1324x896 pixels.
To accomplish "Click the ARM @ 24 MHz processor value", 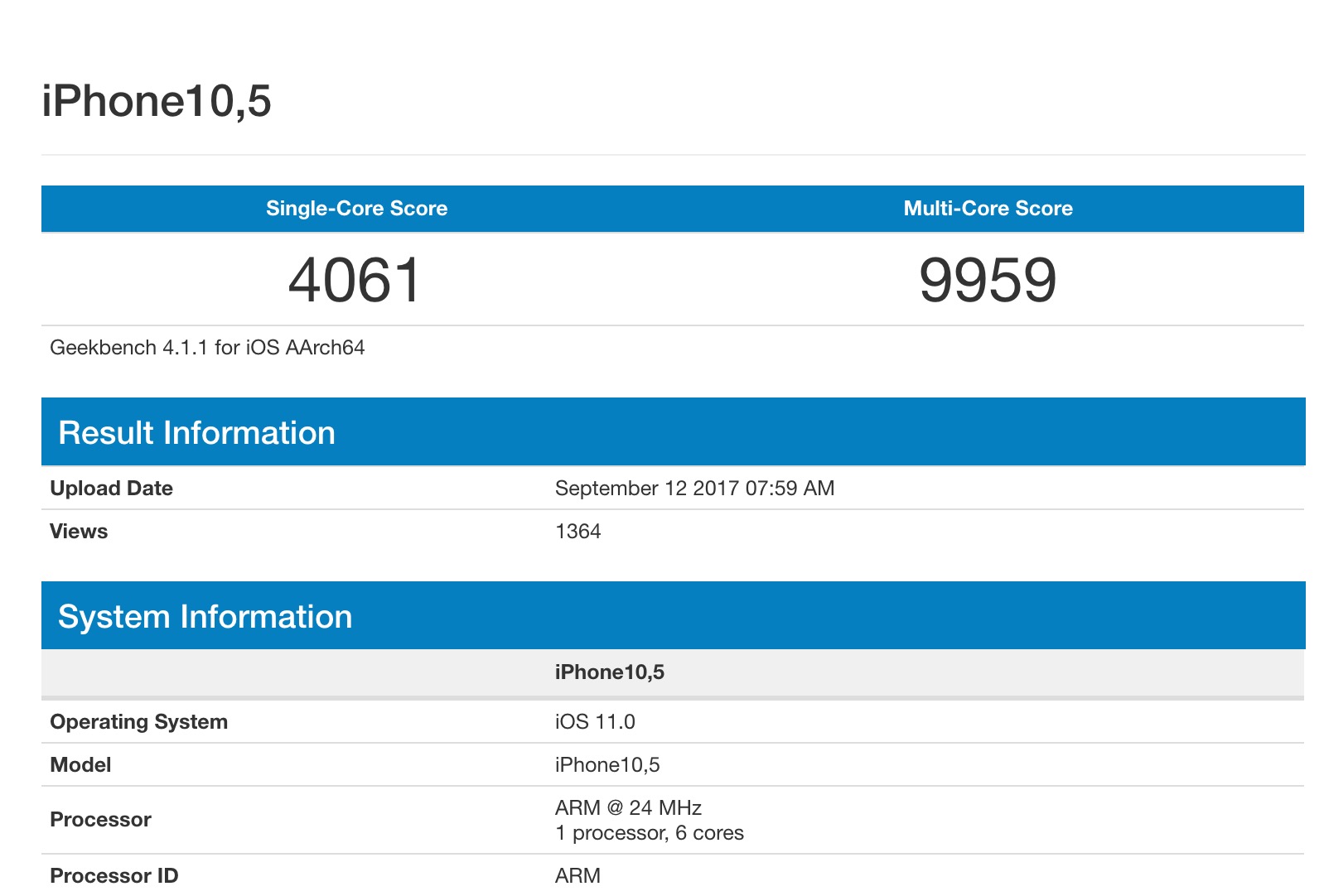I will (x=628, y=807).
